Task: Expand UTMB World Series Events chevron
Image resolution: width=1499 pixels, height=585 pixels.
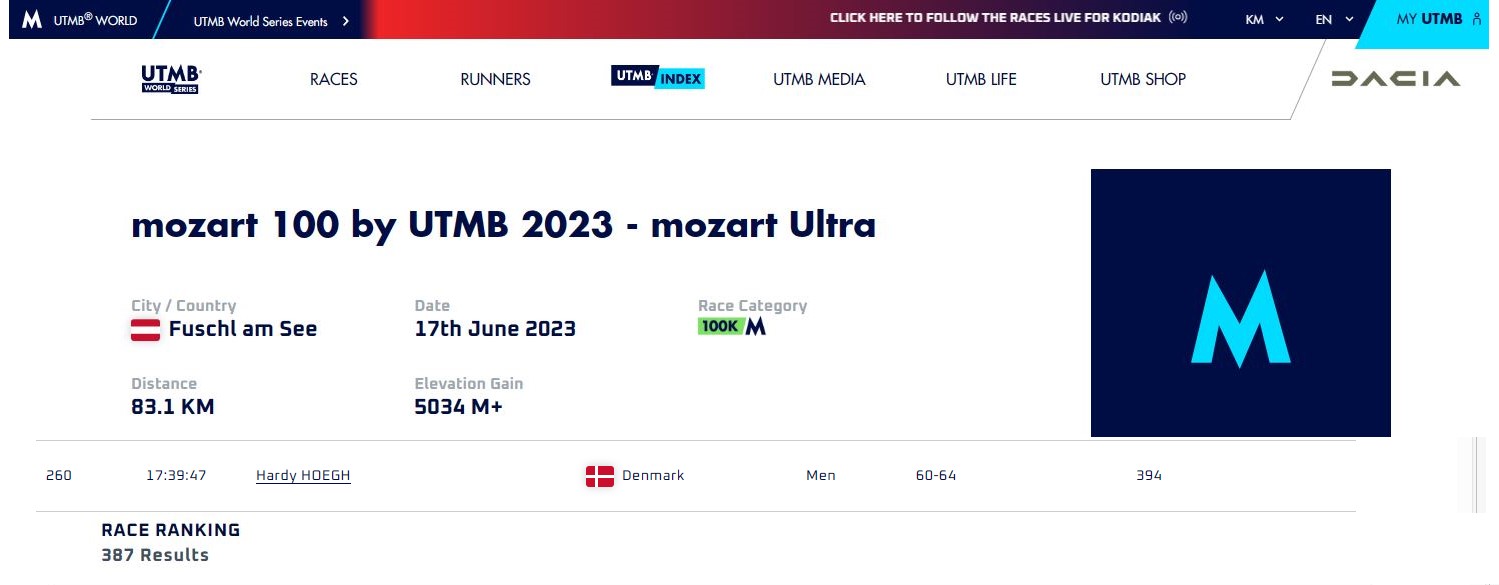Action: (x=346, y=20)
